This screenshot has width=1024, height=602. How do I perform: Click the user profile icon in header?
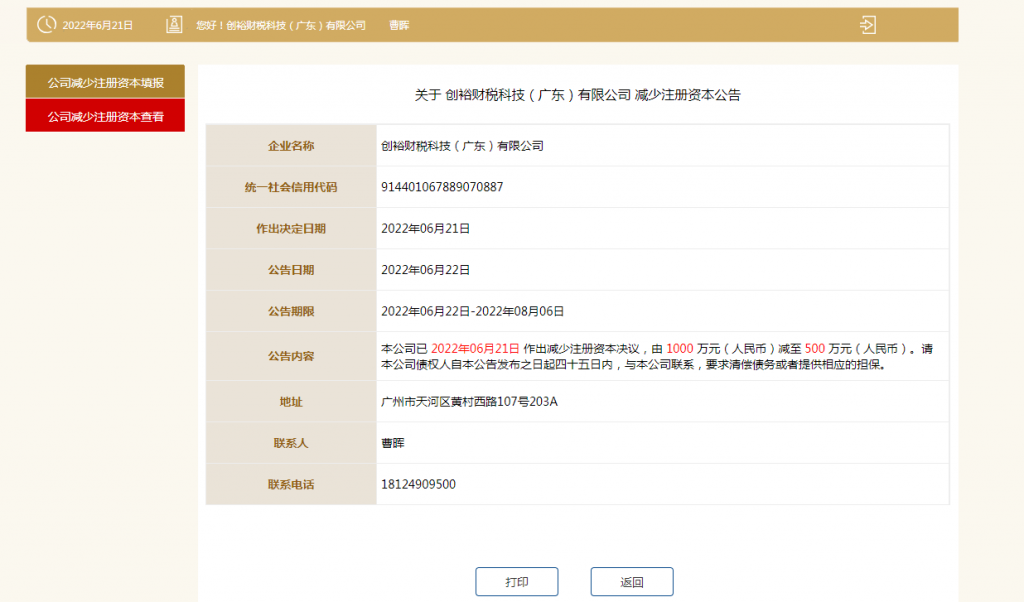coord(174,25)
